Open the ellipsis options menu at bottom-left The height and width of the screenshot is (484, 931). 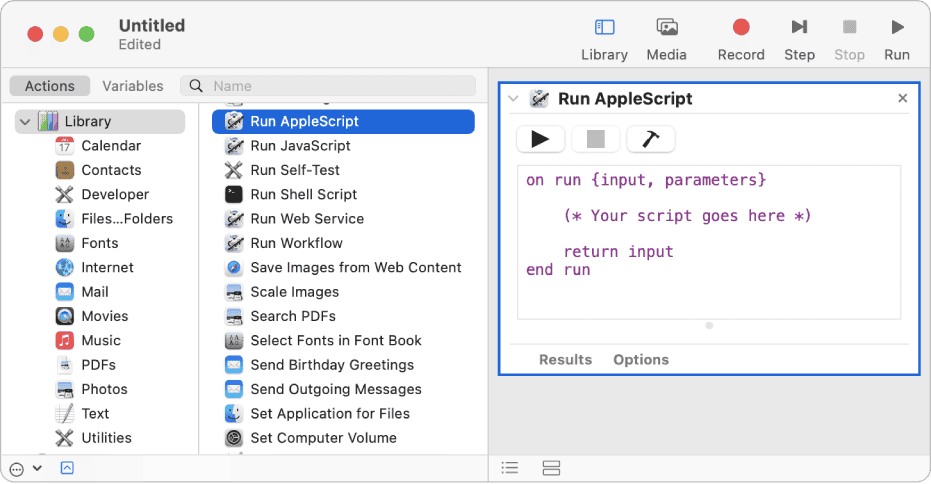click(x=18, y=468)
